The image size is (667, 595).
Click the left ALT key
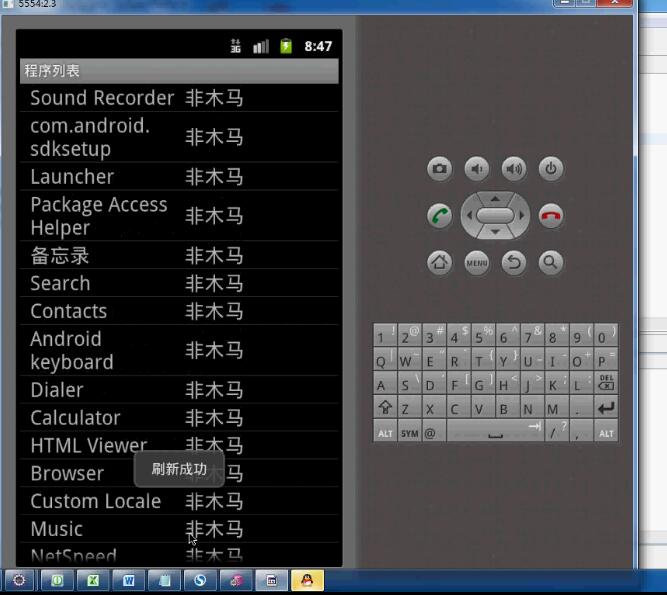[x=385, y=431]
